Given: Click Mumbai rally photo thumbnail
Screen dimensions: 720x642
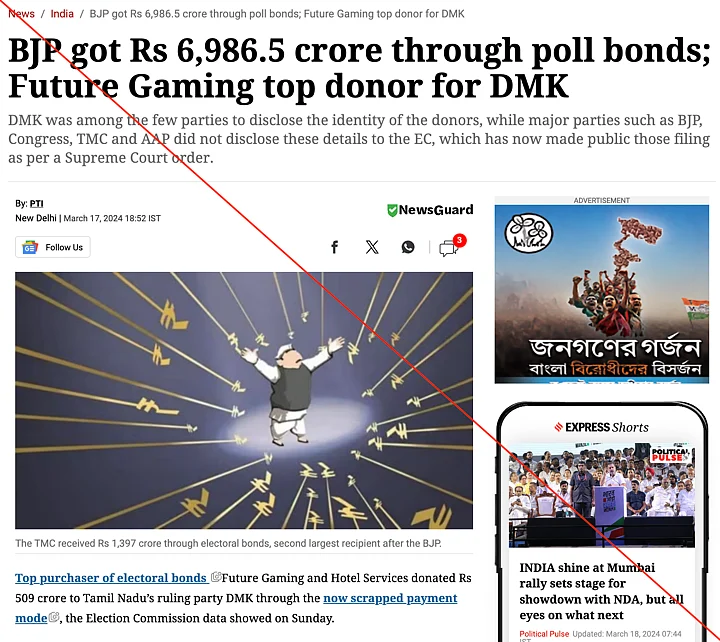Looking at the screenshot, I should [x=602, y=495].
